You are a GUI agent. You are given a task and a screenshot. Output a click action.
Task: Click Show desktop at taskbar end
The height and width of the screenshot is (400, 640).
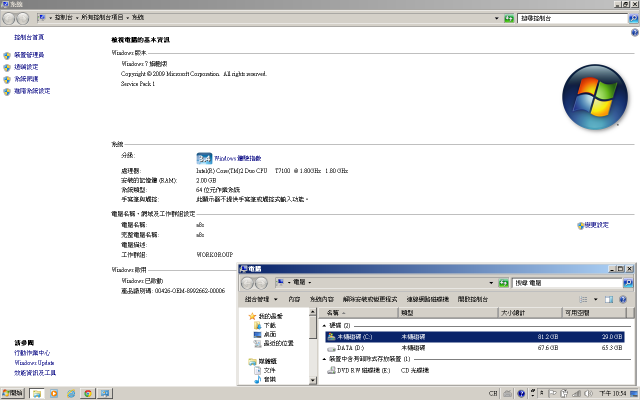(634, 393)
